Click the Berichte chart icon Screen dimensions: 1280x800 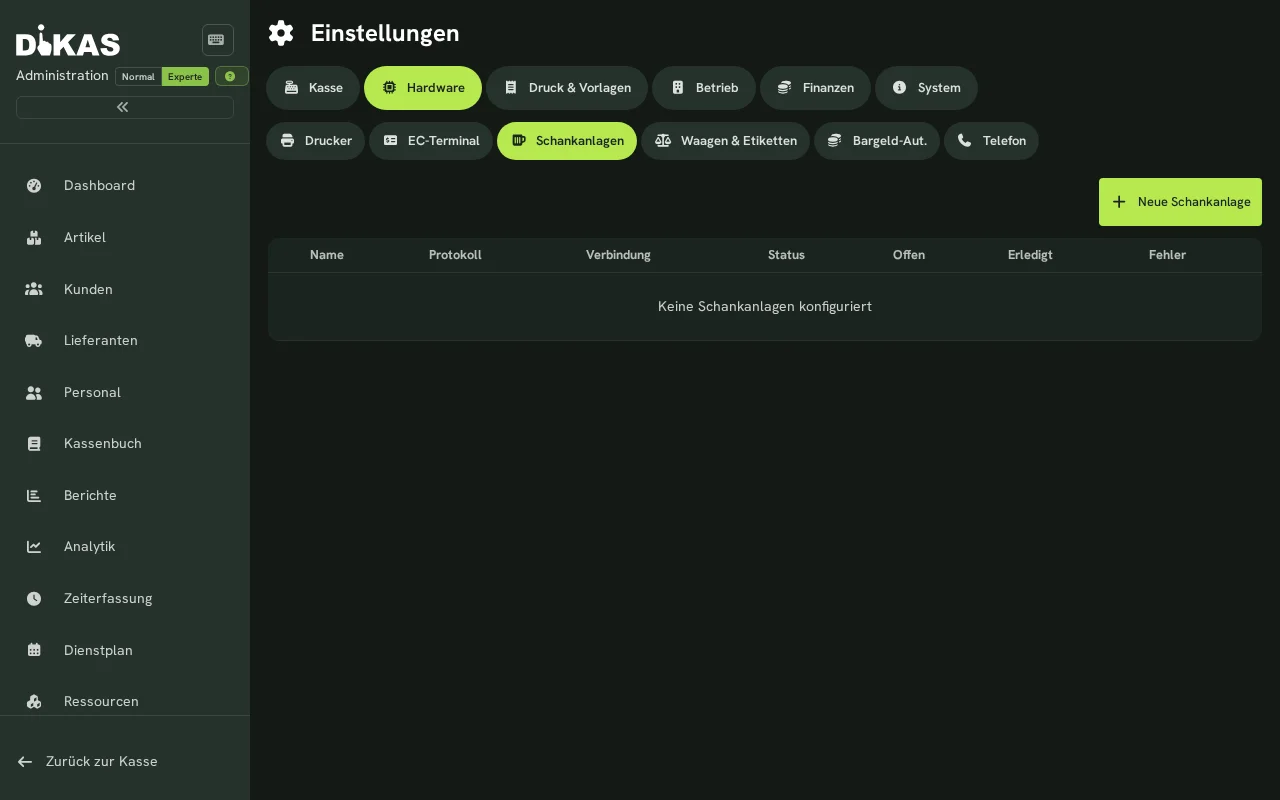(34, 495)
